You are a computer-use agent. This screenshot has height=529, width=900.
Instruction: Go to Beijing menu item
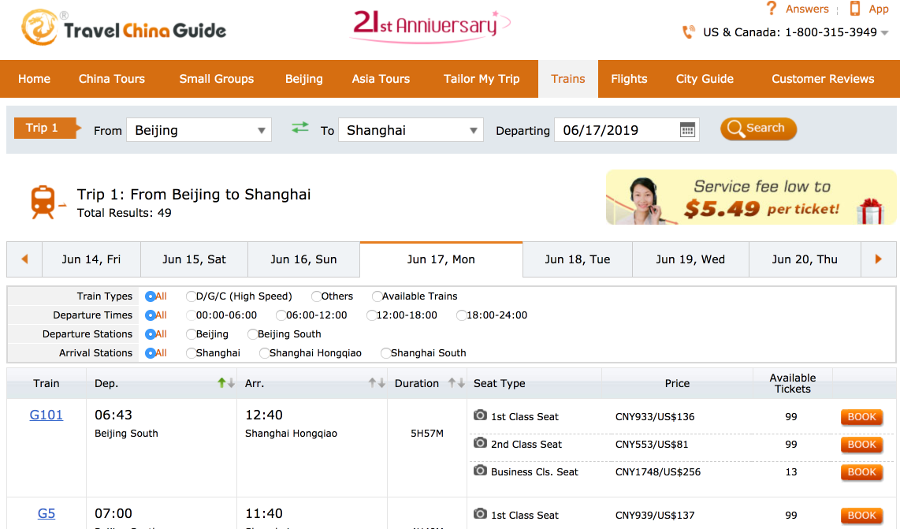point(304,79)
